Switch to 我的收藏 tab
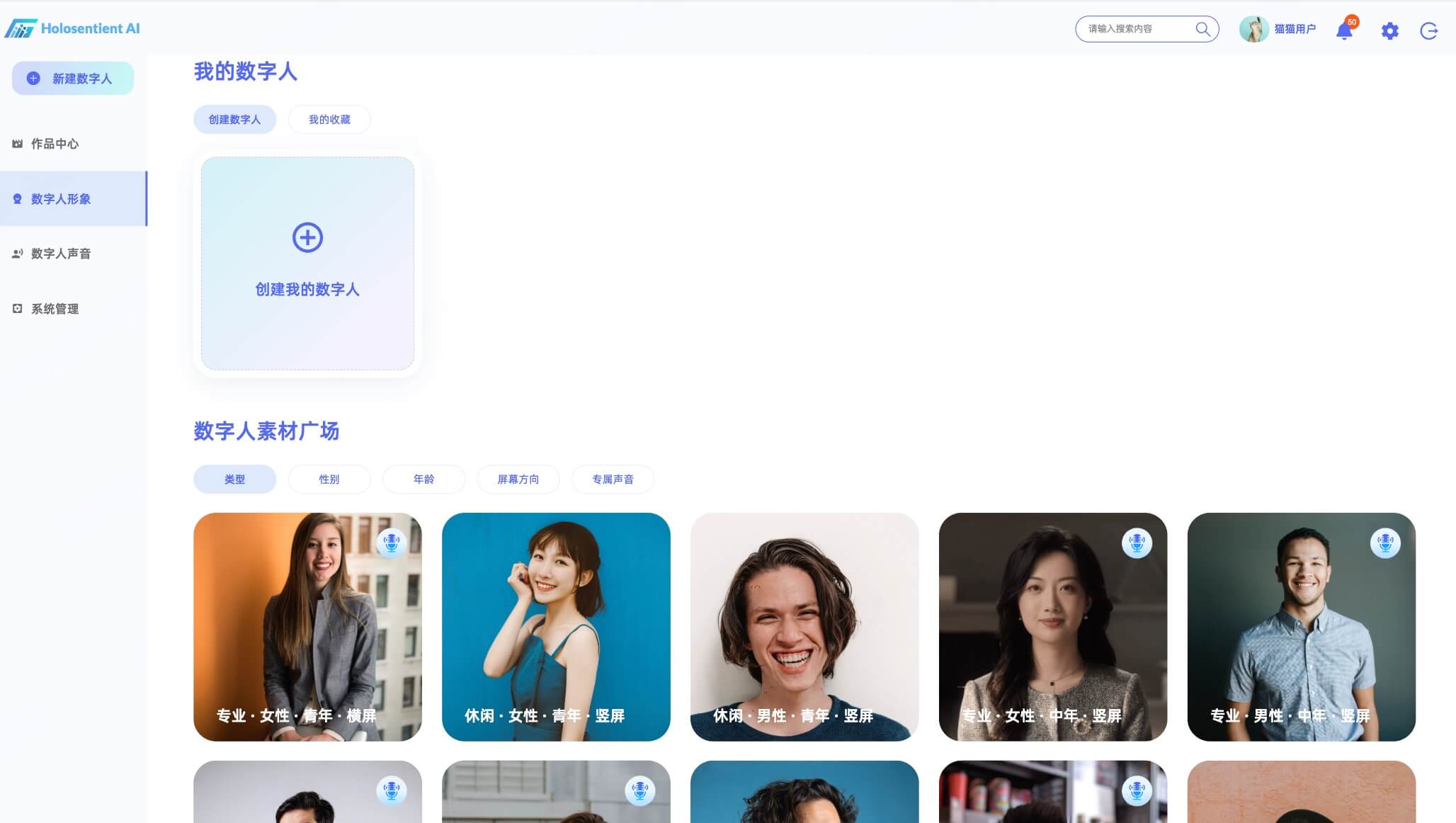 pos(329,120)
